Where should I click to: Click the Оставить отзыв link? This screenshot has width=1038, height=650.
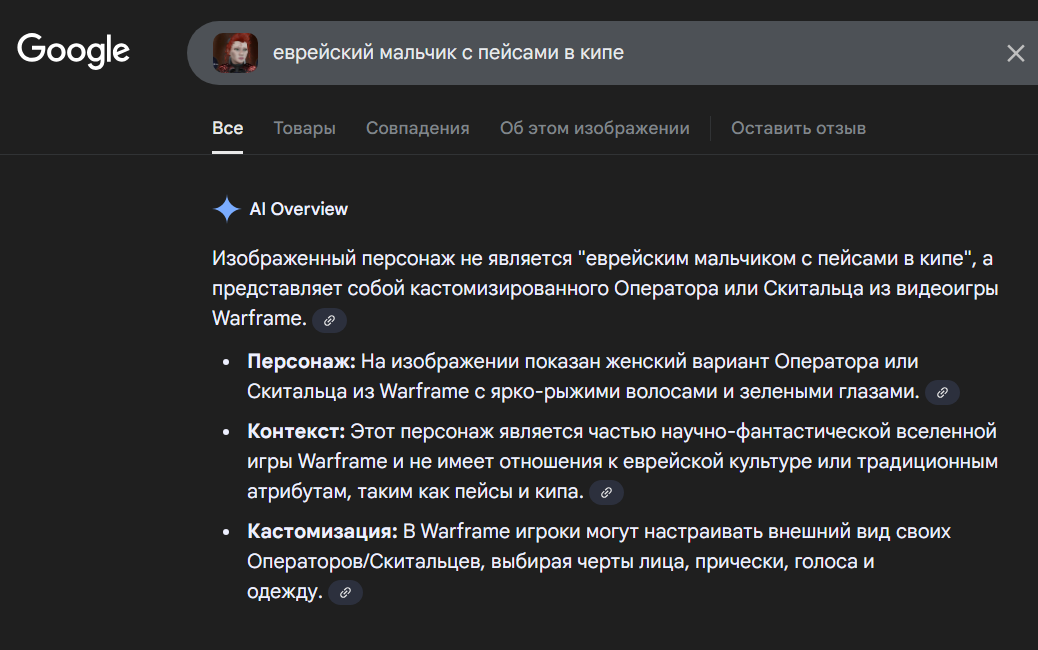(798, 128)
